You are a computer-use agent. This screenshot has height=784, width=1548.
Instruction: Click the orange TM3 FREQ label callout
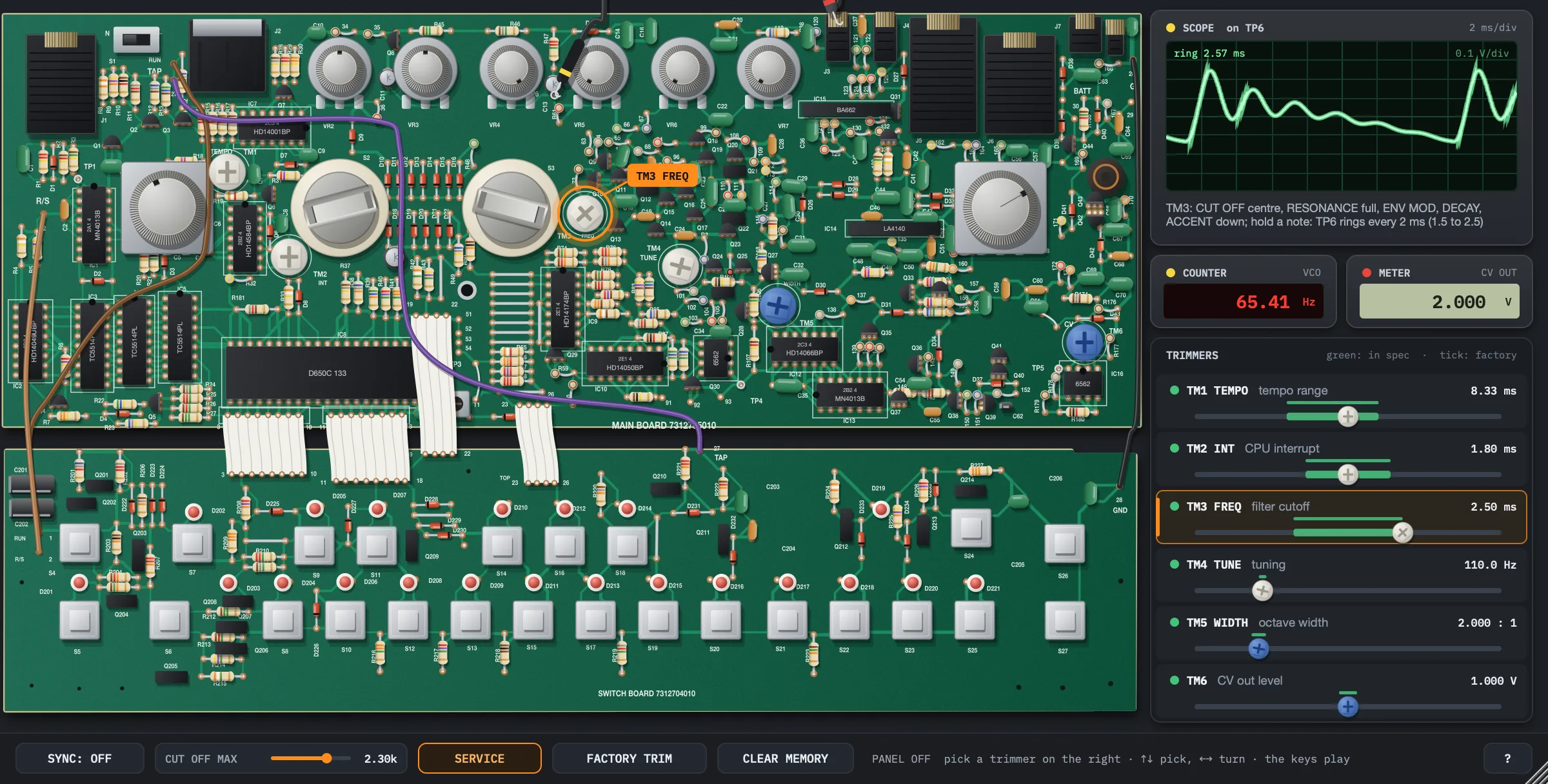tap(662, 176)
